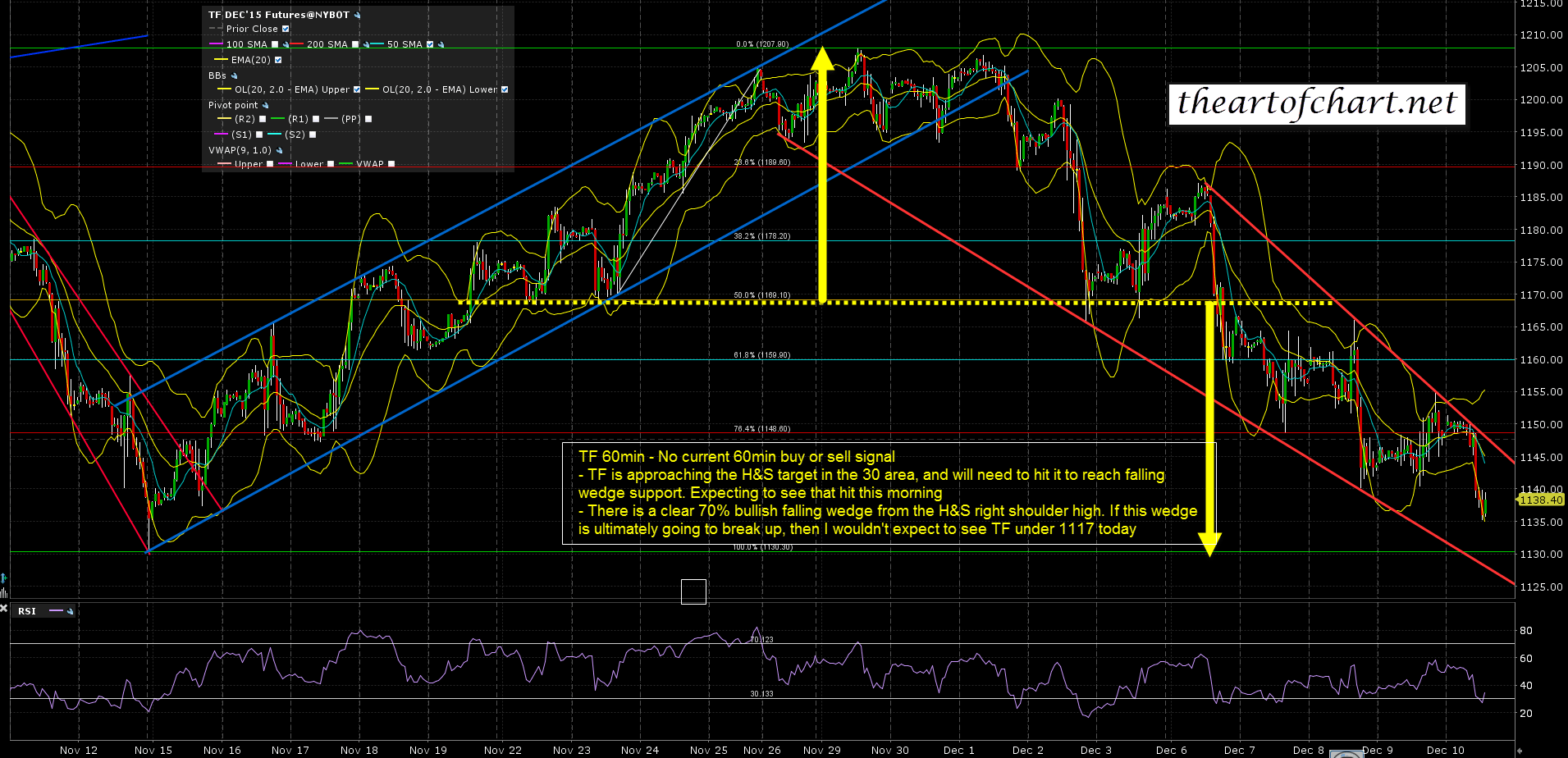Open RSI indicator settings wrench
The image size is (1568, 758).
click(71, 611)
